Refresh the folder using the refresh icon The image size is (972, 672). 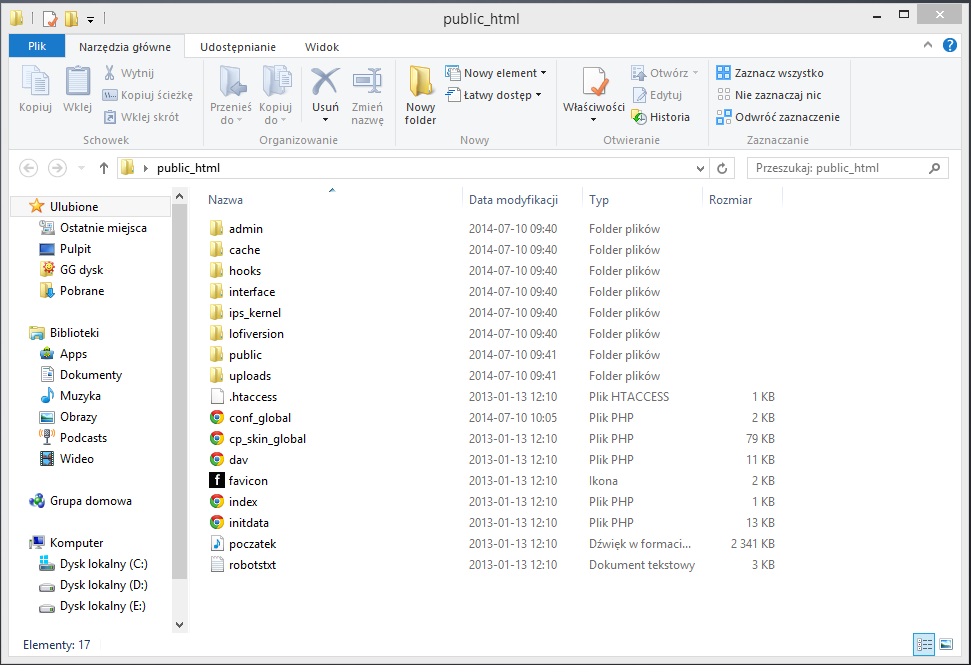[722, 168]
